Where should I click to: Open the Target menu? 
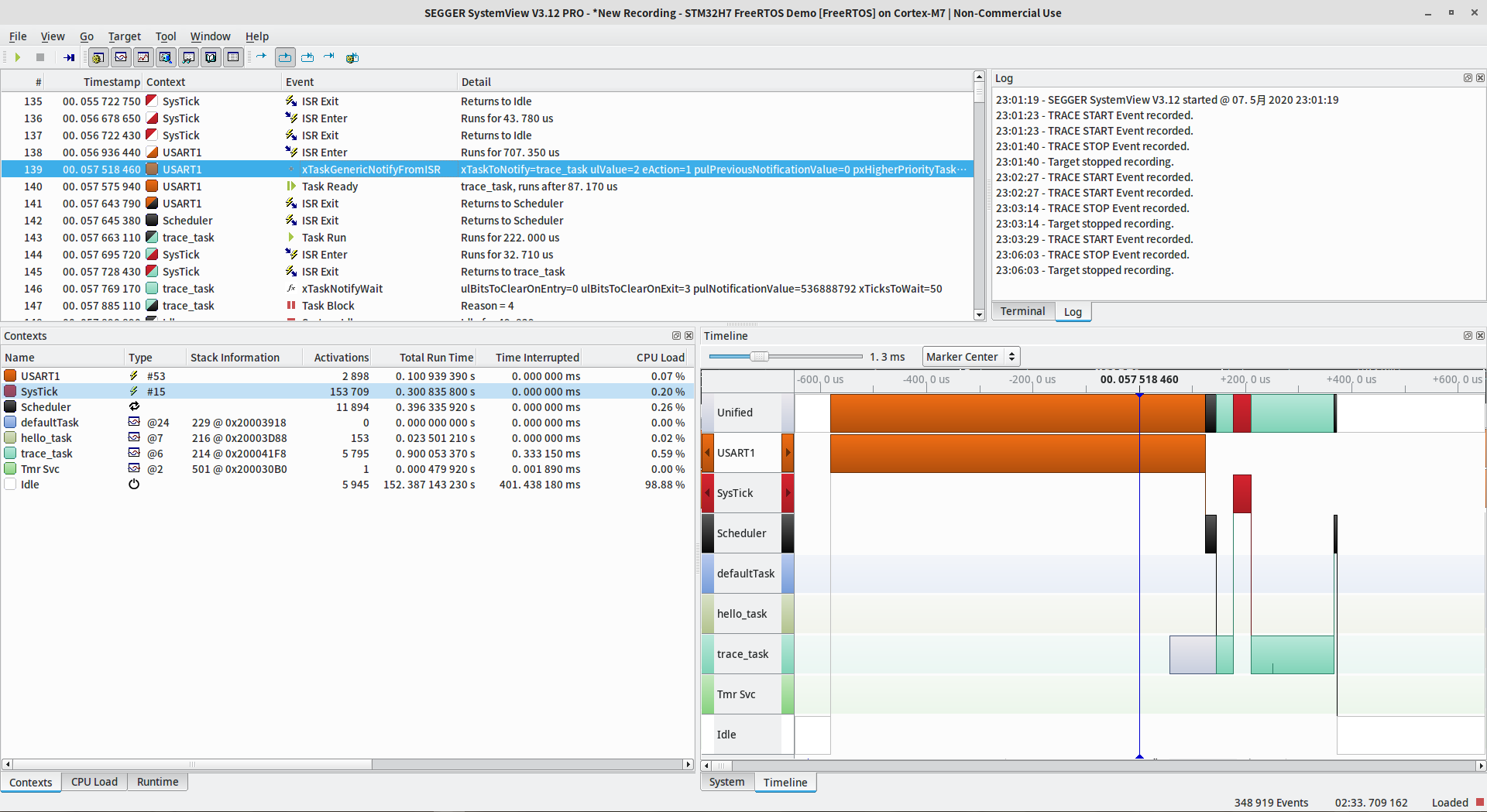coord(124,36)
